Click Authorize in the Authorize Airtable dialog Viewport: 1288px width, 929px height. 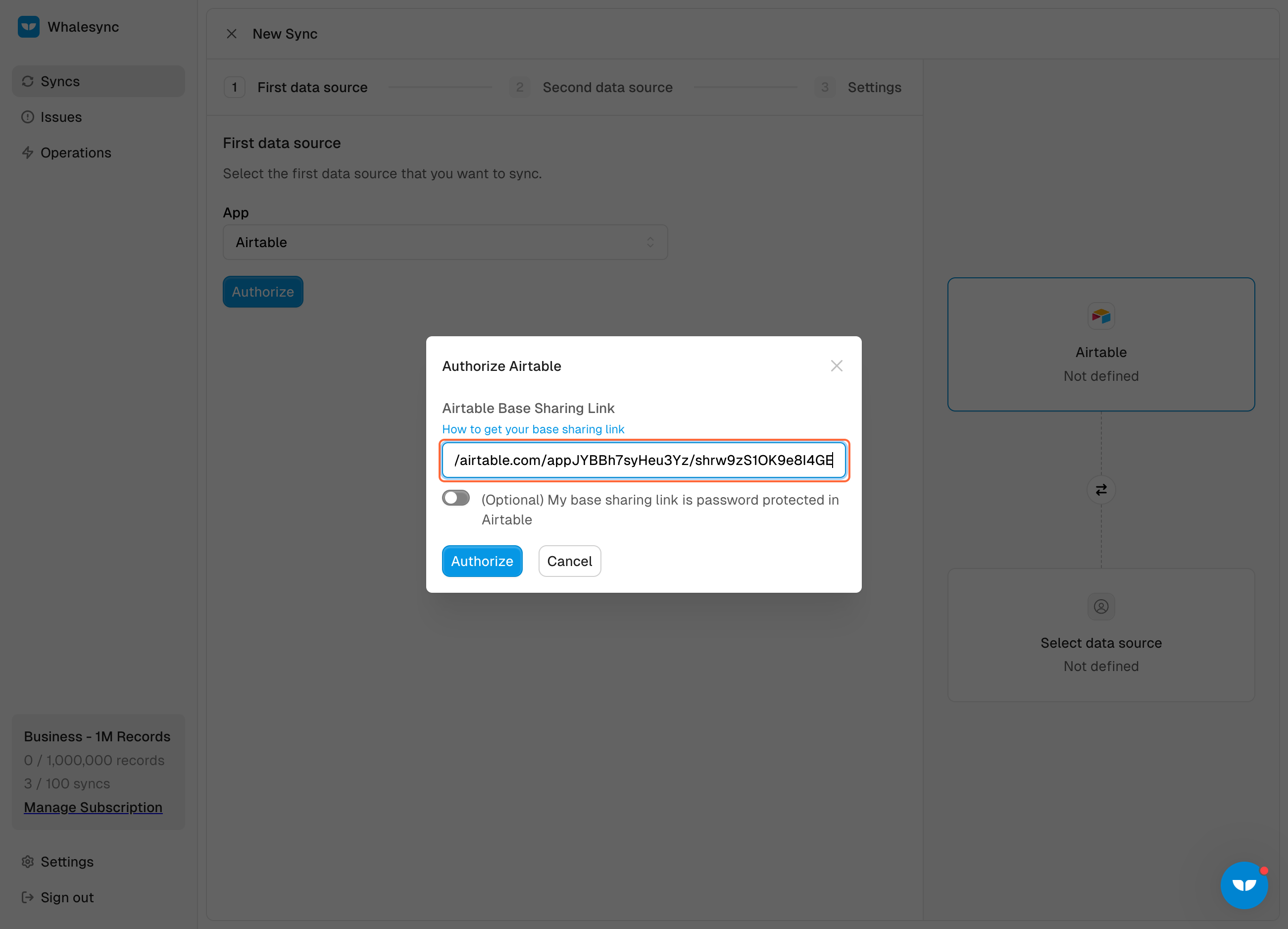click(x=482, y=562)
